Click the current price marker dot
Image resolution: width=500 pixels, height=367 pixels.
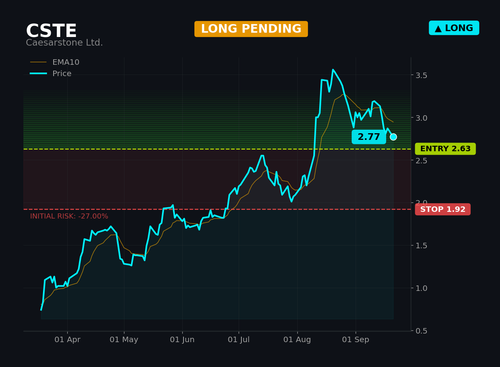[x=393, y=137]
